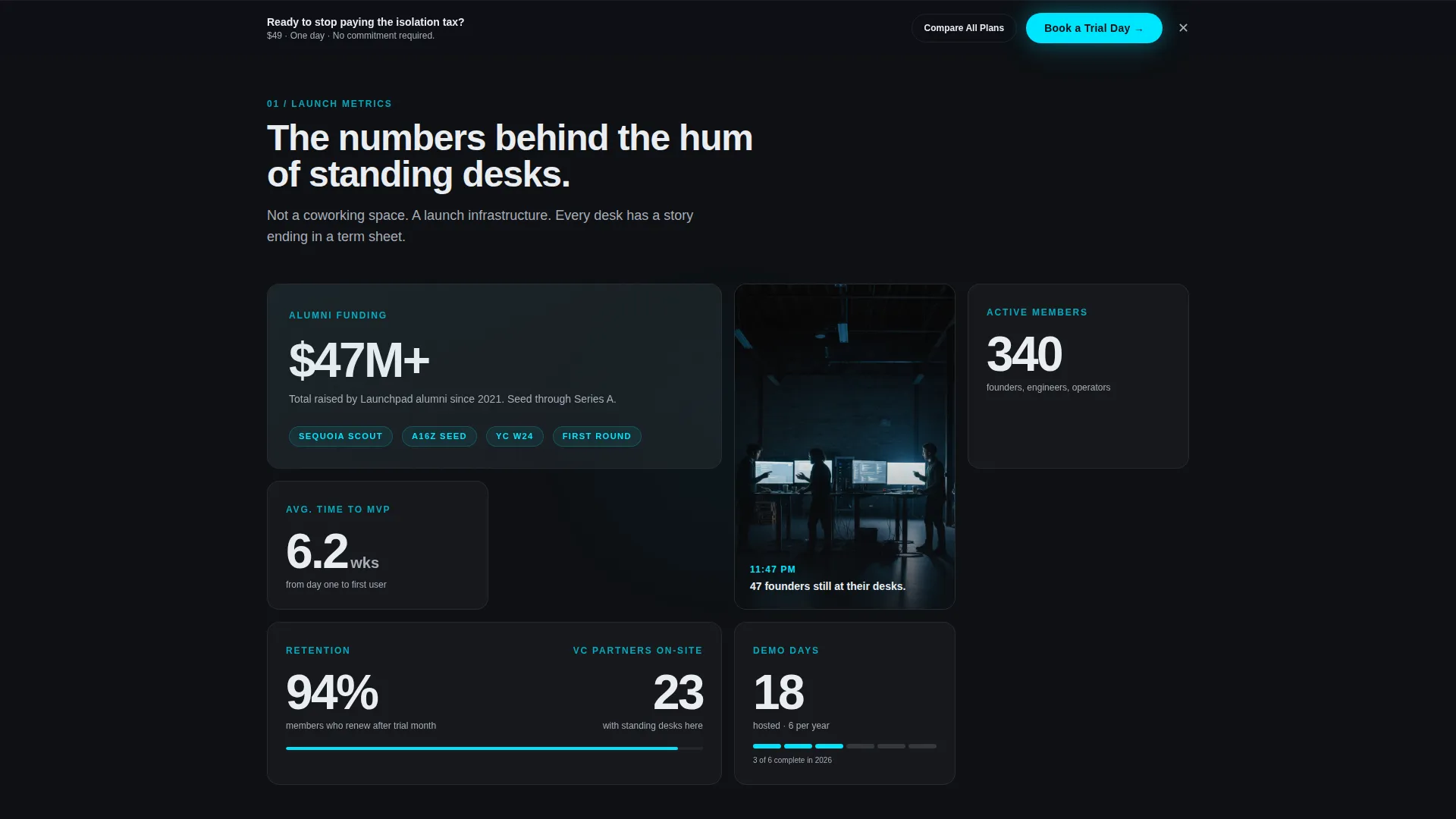Click the Demo Days segmented progress bar

(x=845, y=746)
